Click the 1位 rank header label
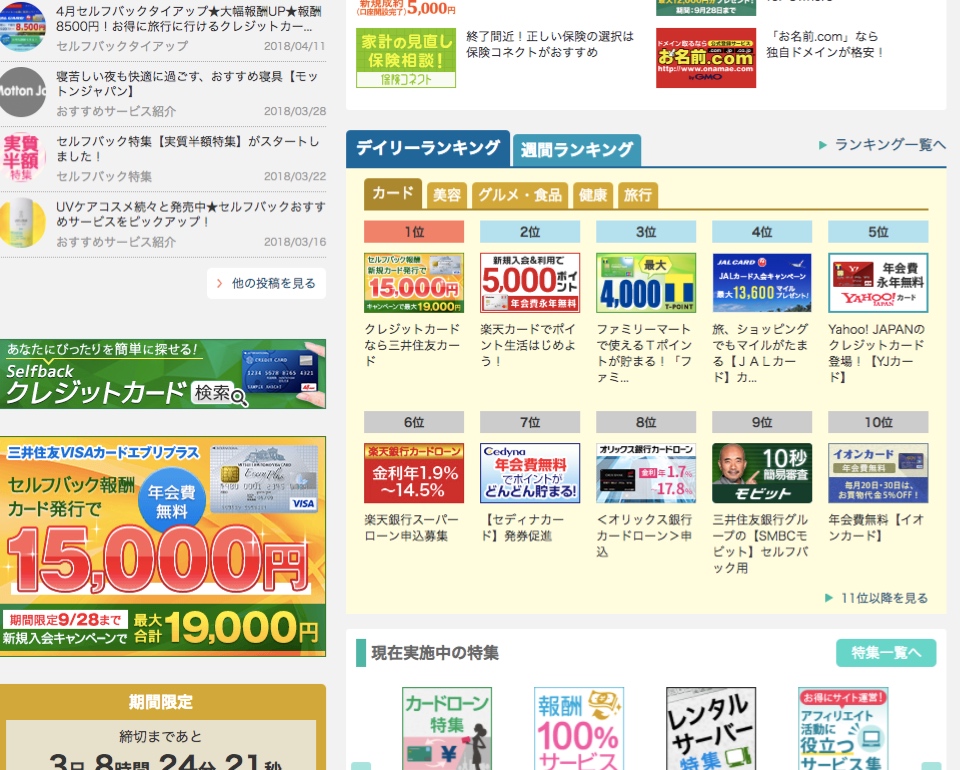 (414, 232)
